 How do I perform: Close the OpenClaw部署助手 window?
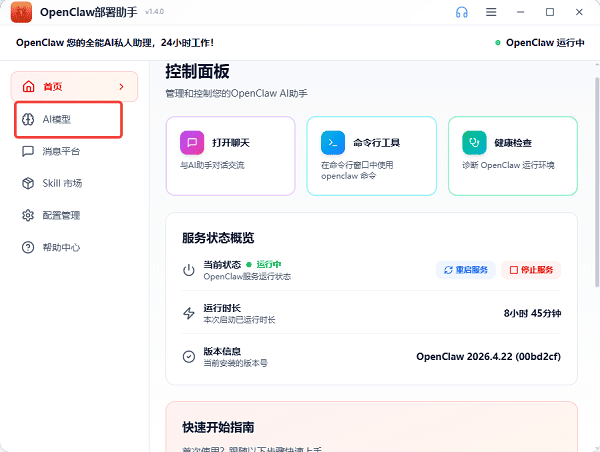click(x=579, y=12)
